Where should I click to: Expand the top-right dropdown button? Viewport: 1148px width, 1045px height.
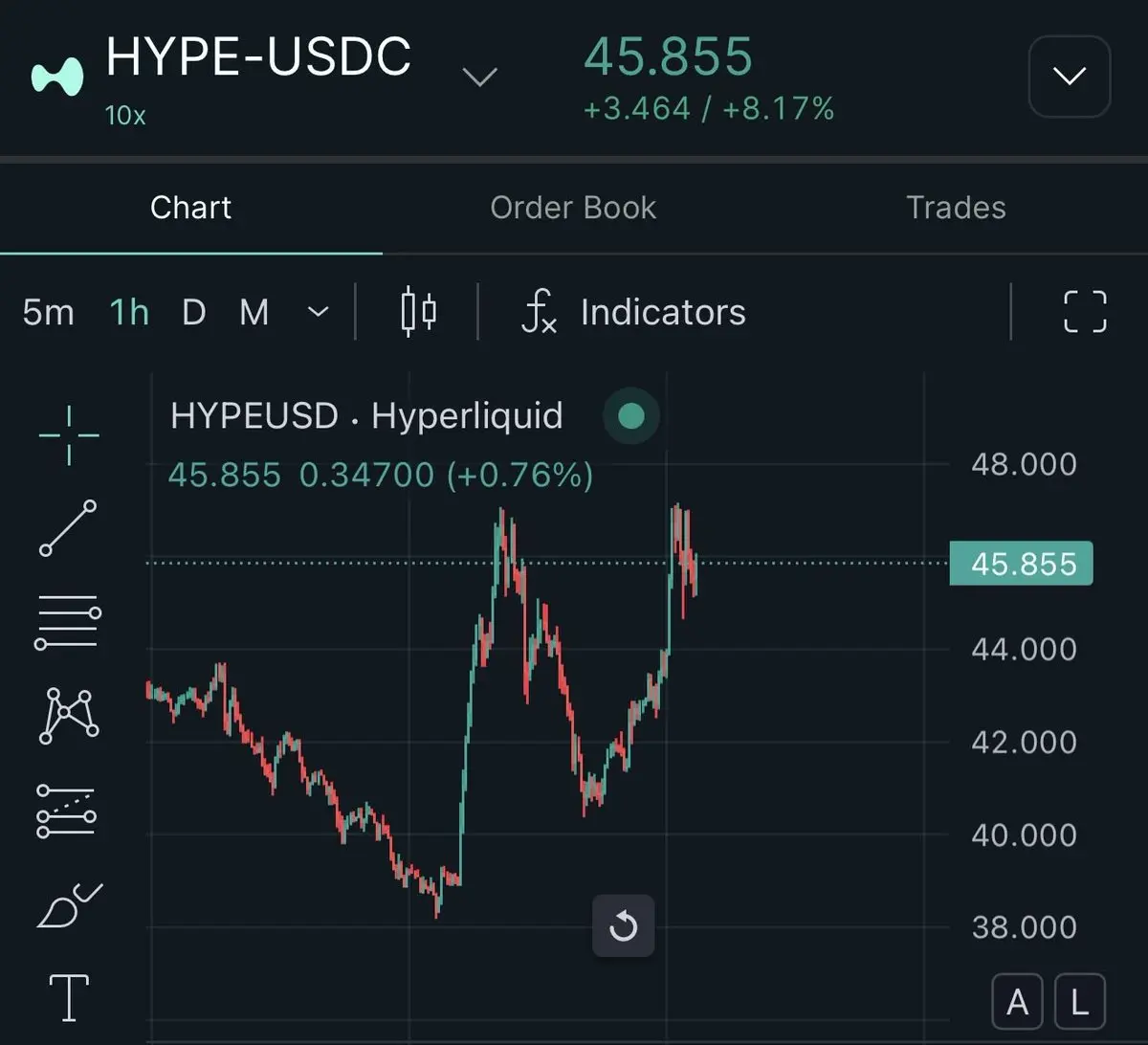[1069, 76]
